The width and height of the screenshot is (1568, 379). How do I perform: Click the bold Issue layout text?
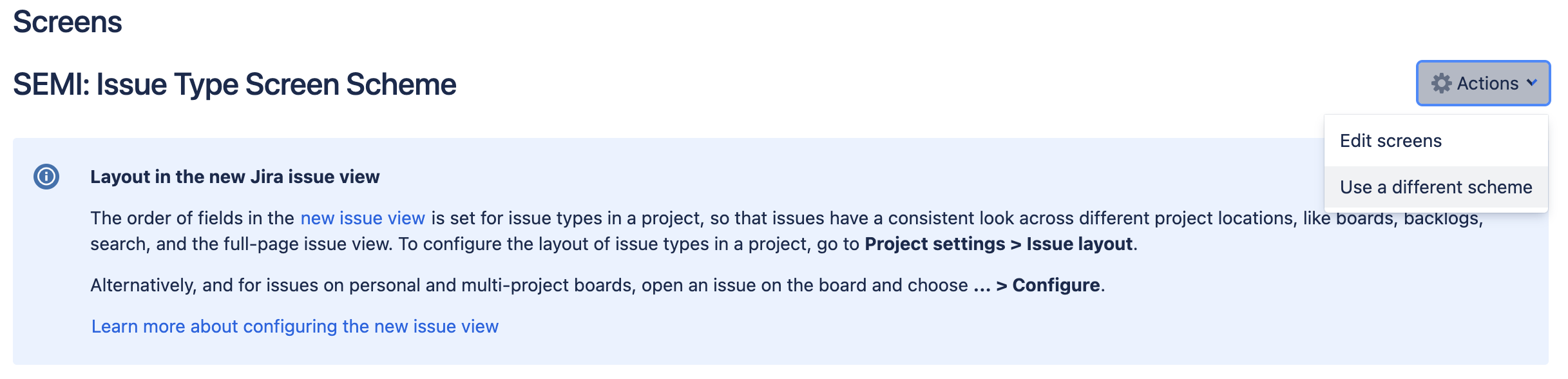pos(1079,244)
